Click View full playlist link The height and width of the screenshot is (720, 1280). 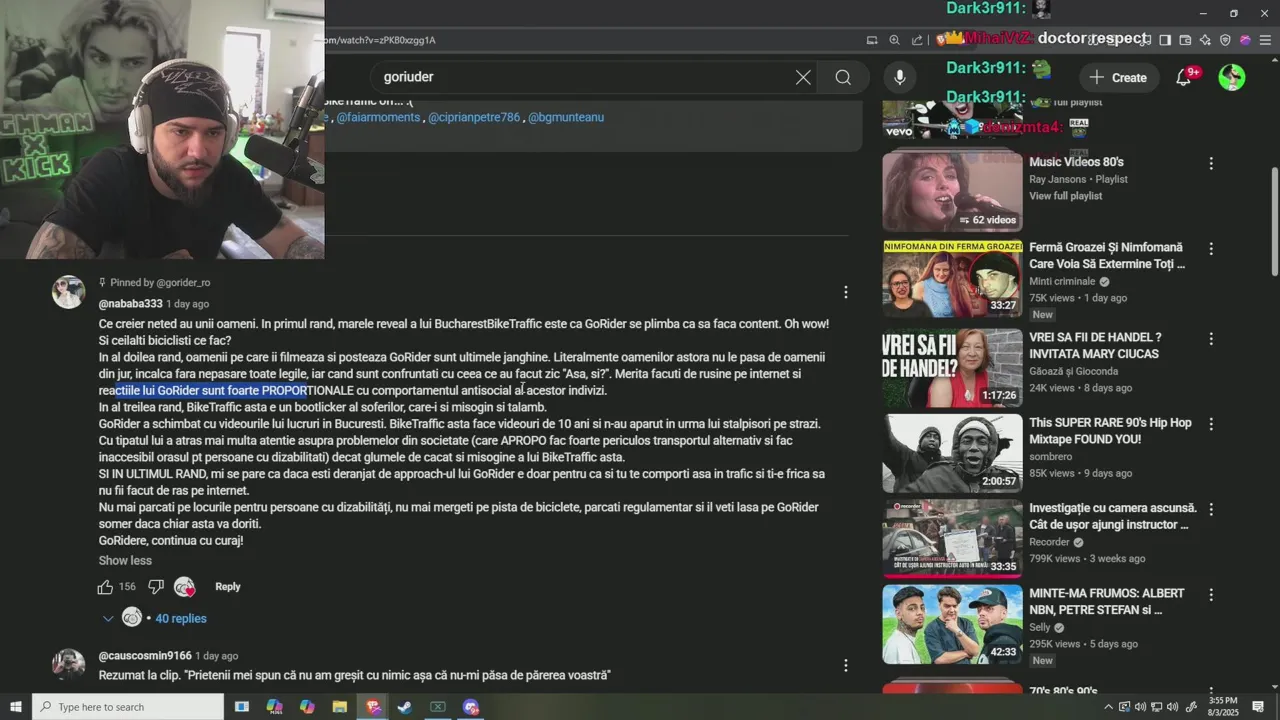point(1065,196)
